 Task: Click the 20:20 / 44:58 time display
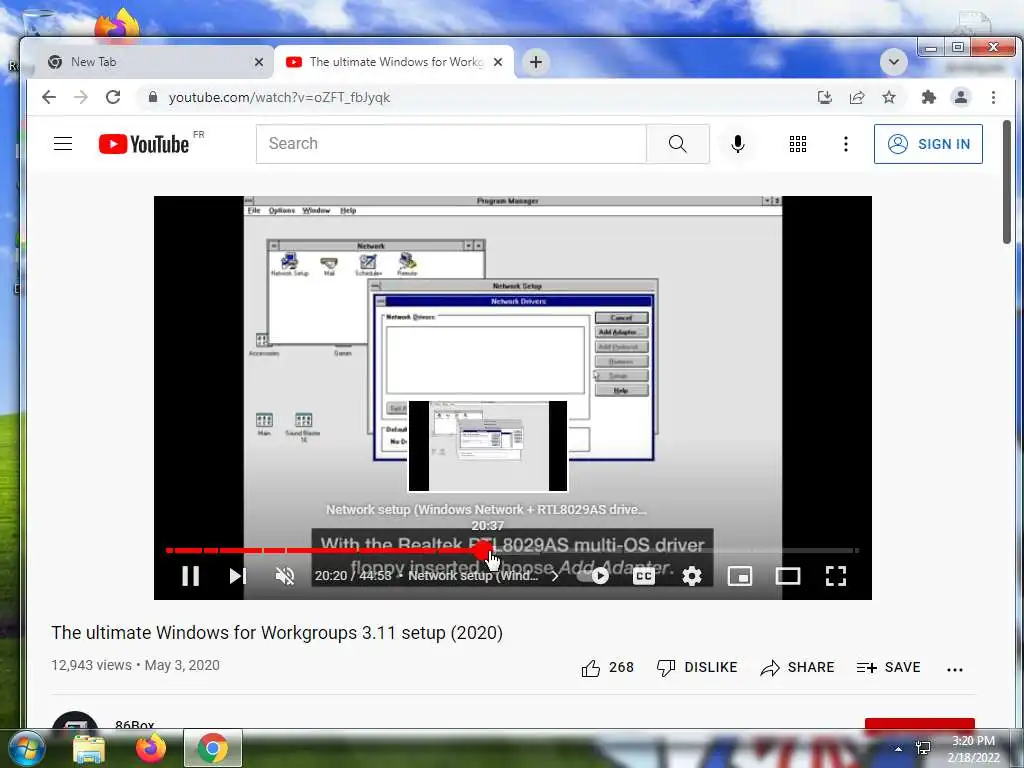353,575
